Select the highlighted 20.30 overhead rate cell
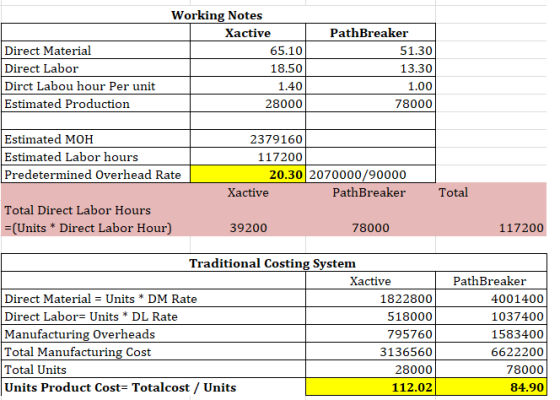 [x=248, y=174]
